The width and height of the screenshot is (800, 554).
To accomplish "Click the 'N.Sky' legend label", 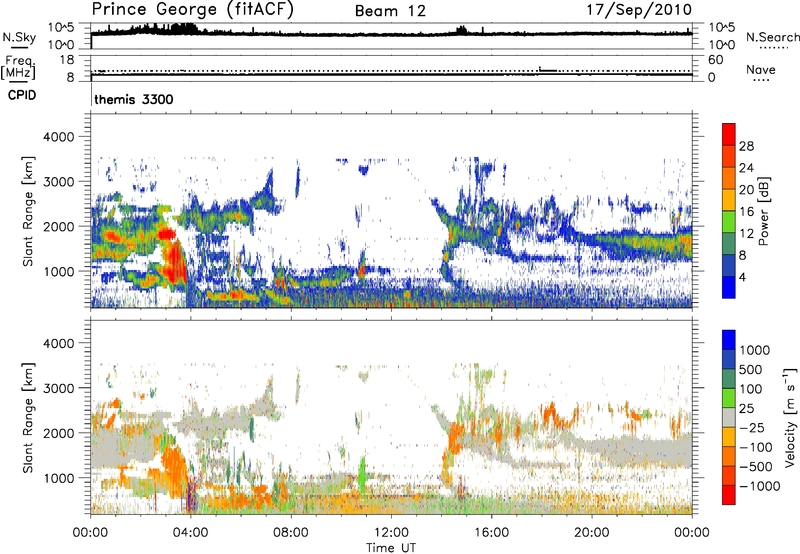I will click(x=19, y=37).
